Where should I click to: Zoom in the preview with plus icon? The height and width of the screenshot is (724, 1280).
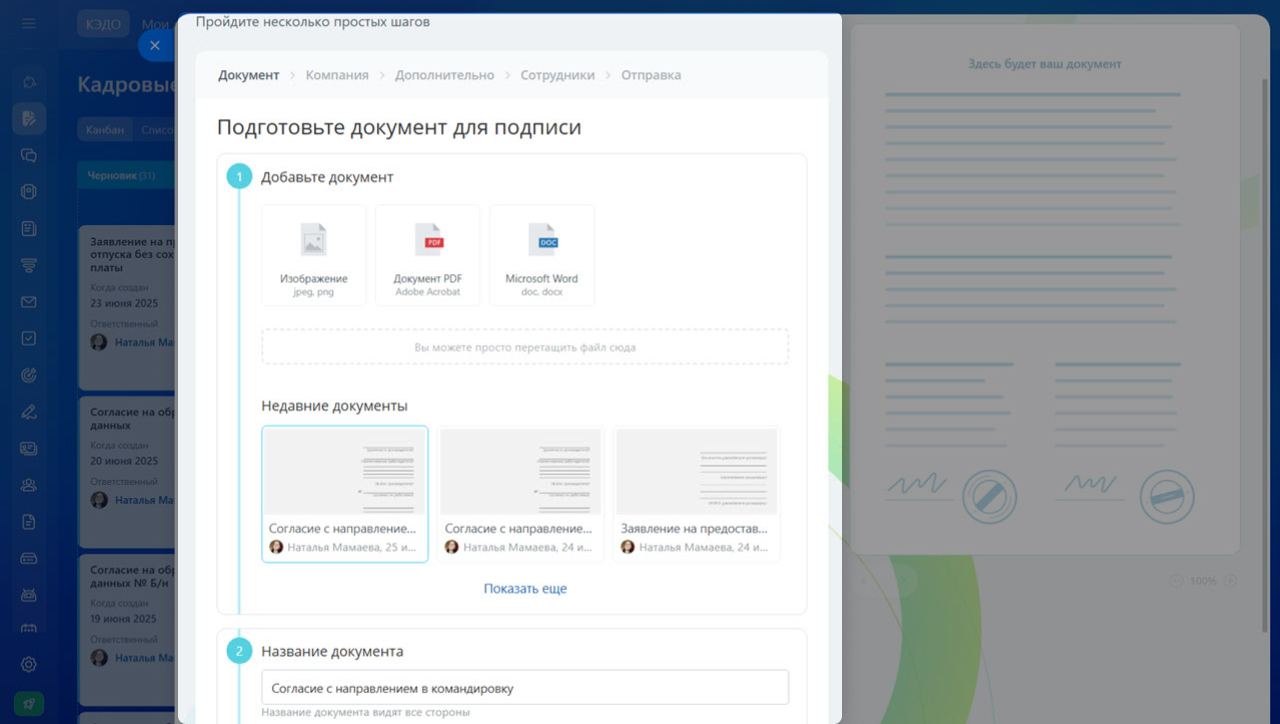1230,581
